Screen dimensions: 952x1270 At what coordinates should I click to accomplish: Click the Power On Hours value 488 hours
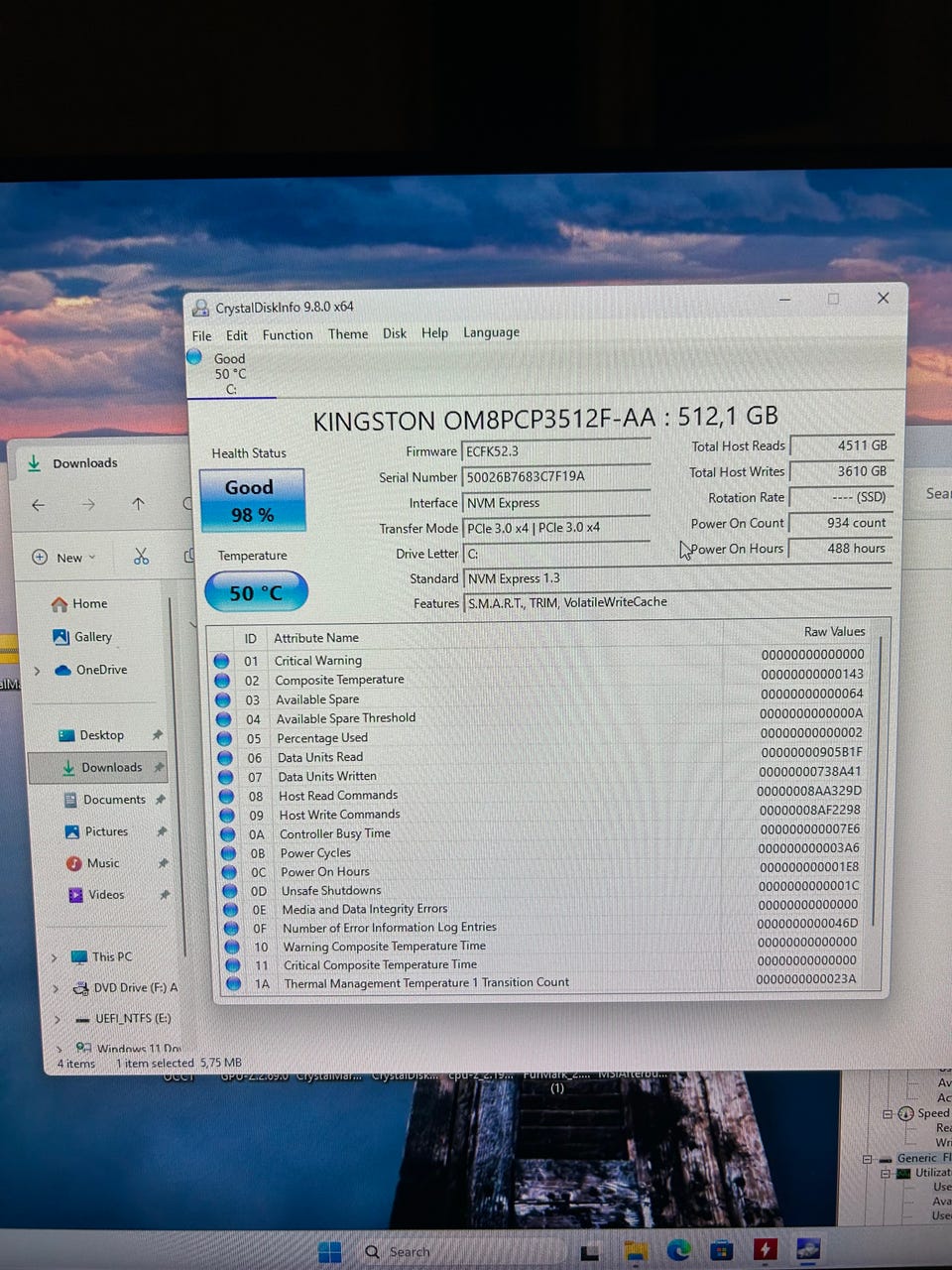[x=841, y=548]
